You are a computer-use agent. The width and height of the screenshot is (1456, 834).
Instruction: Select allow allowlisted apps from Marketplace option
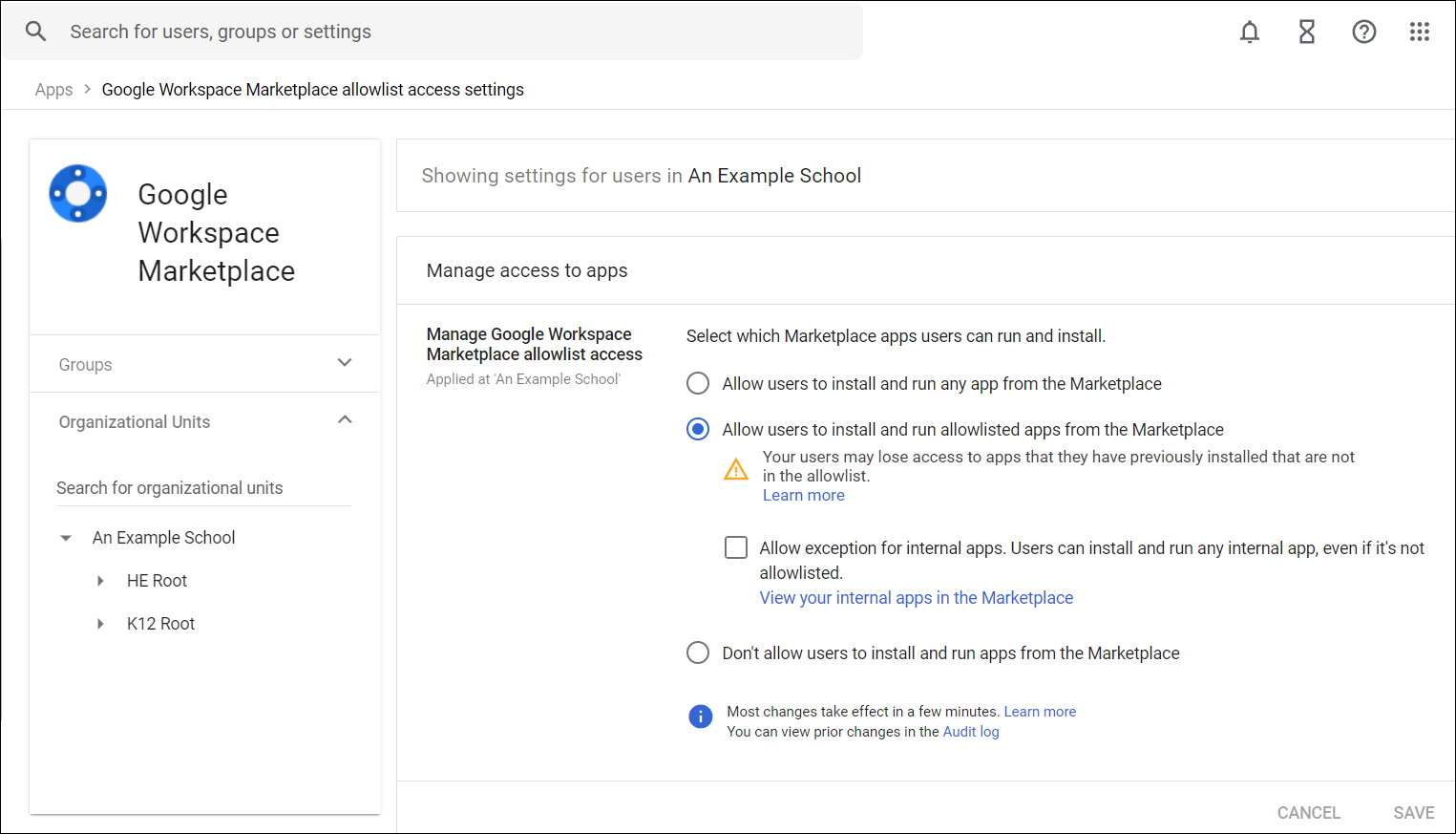(x=698, y=429)
